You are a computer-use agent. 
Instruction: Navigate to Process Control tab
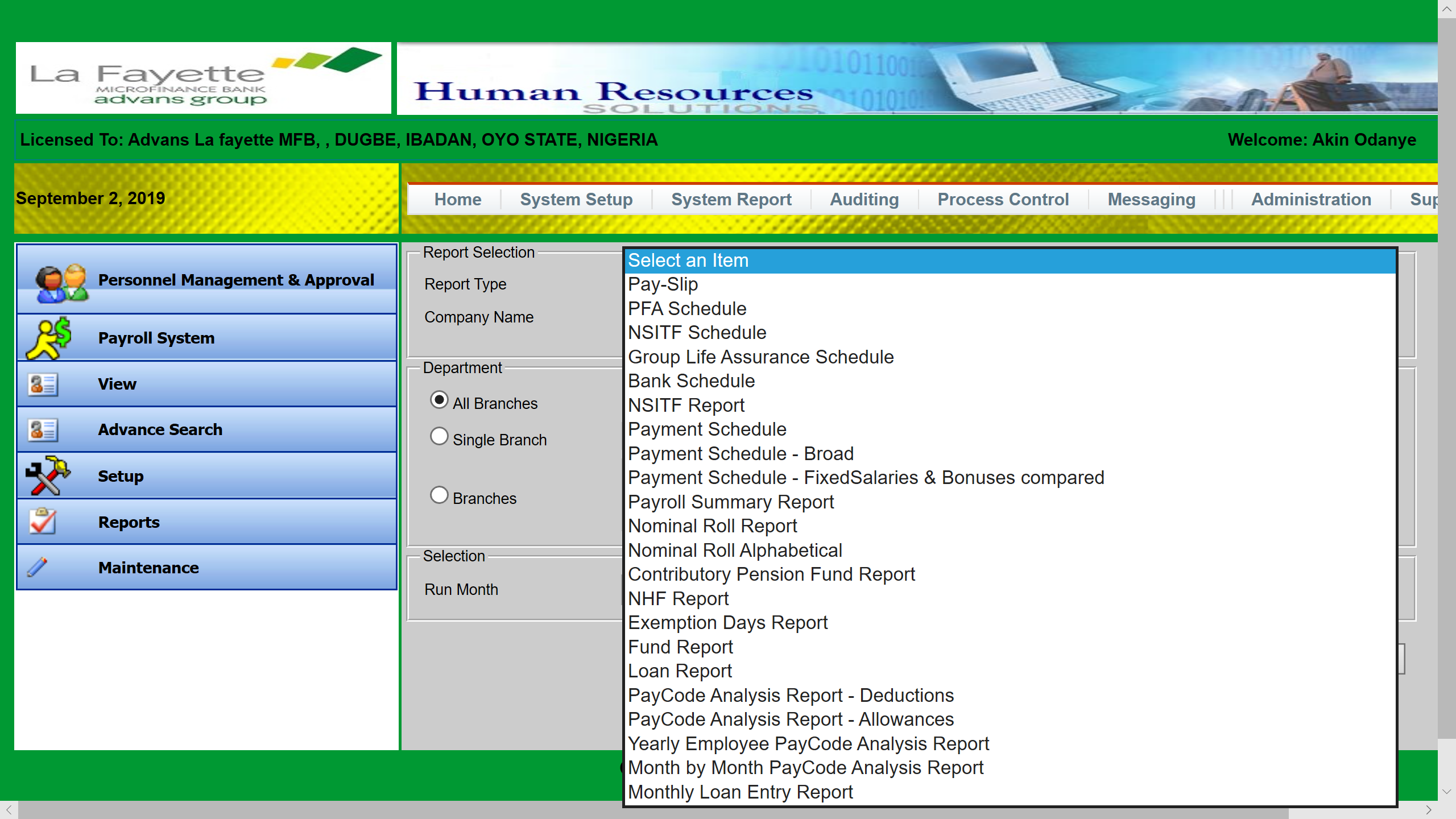click(x=1003, y=200)
